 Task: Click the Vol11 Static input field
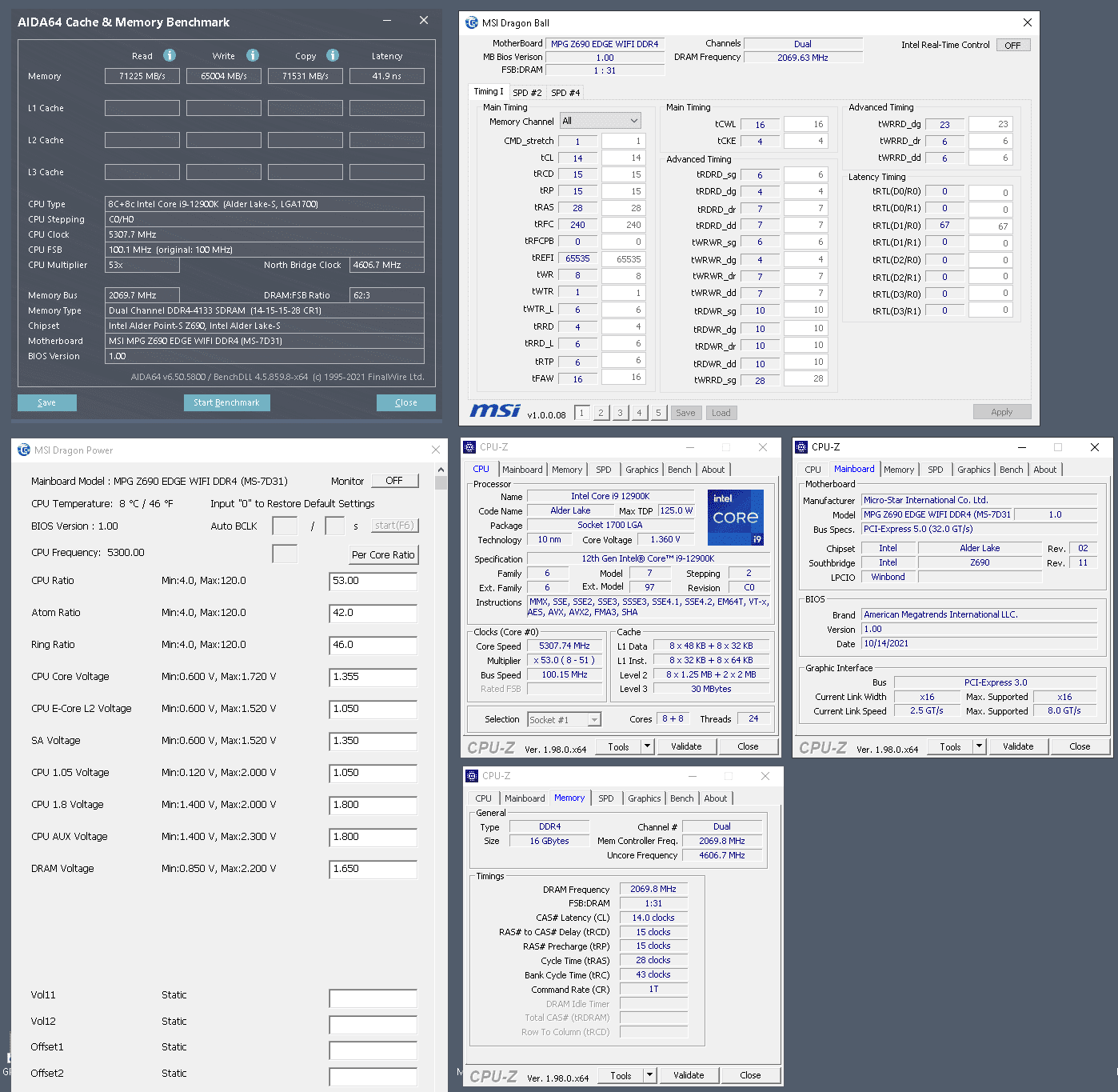(x=373, y=998)
